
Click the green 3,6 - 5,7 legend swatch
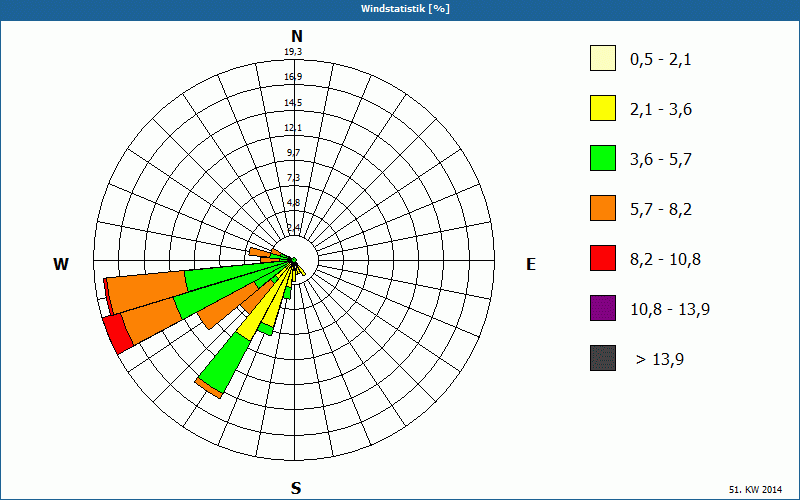point(603,158)
